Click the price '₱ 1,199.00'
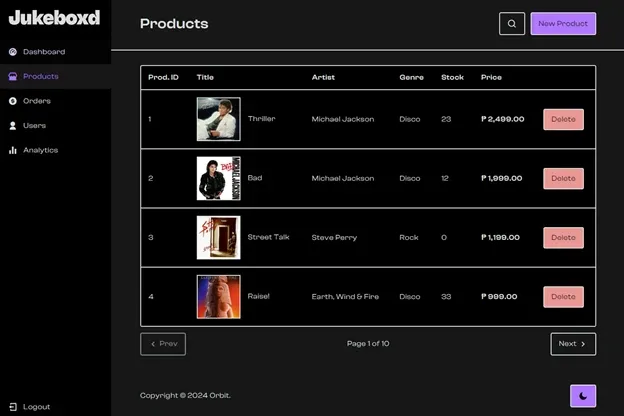Screen dimensions: 624x416 click(500, 238)
